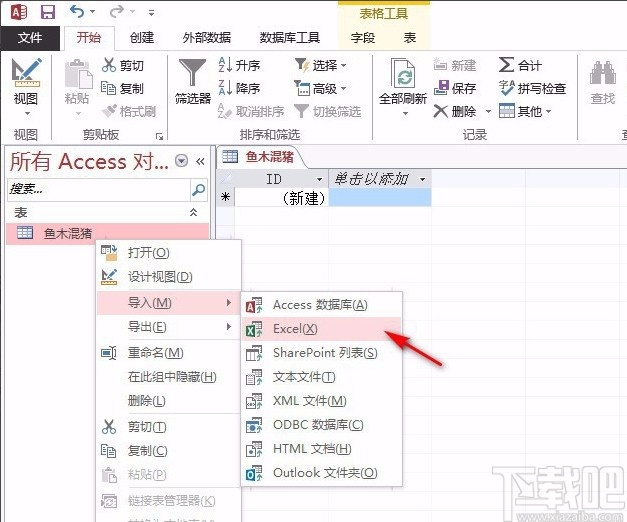Viewport: 627px width, 522px height.
Task: Click the search magnifier in navigation pane
Action: [x=198, y=189]
